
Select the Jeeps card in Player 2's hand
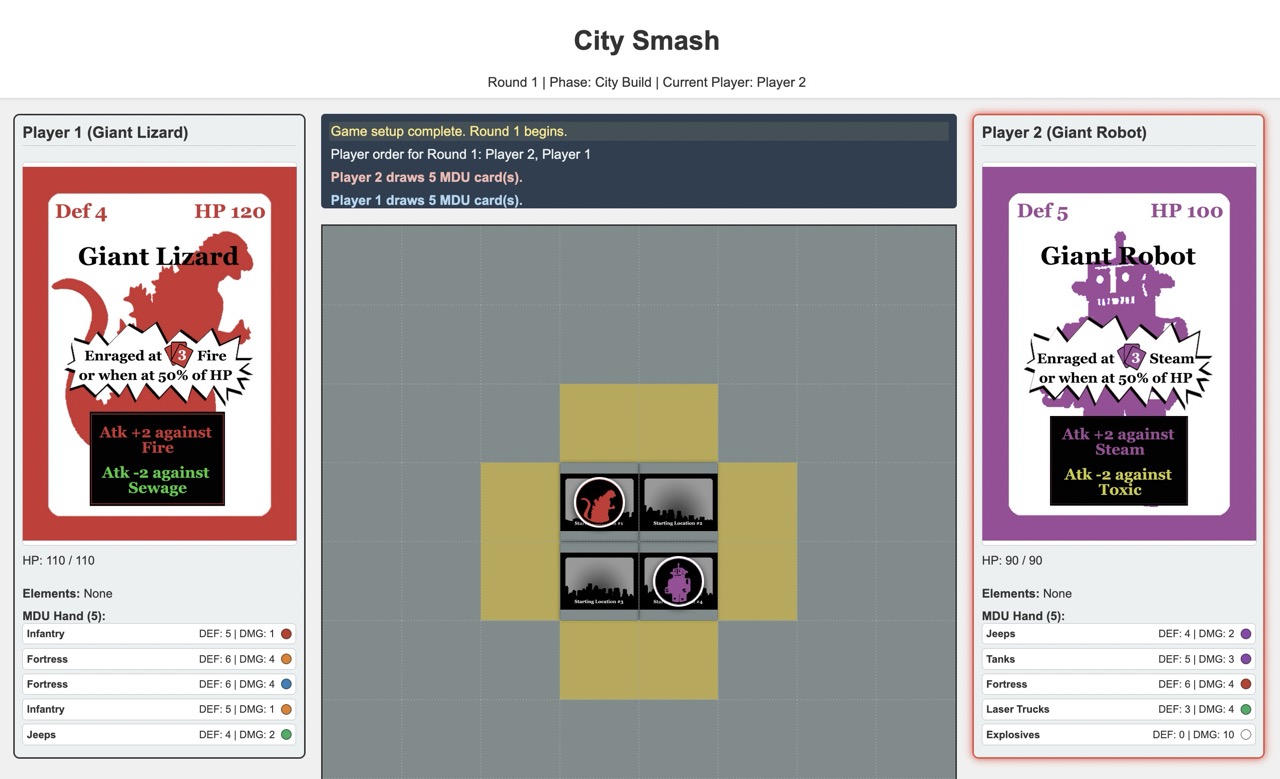point(1118,633)
